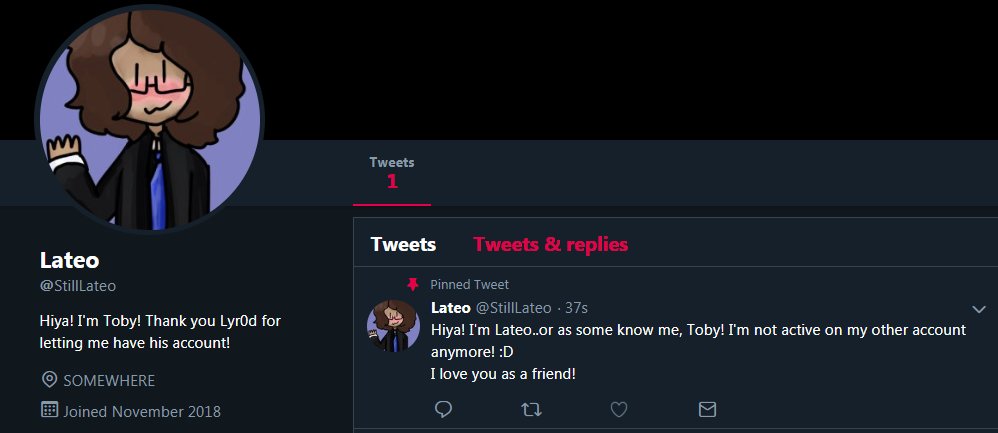Click the red pinned tweet pushpin icon

[x=412, y=284]
